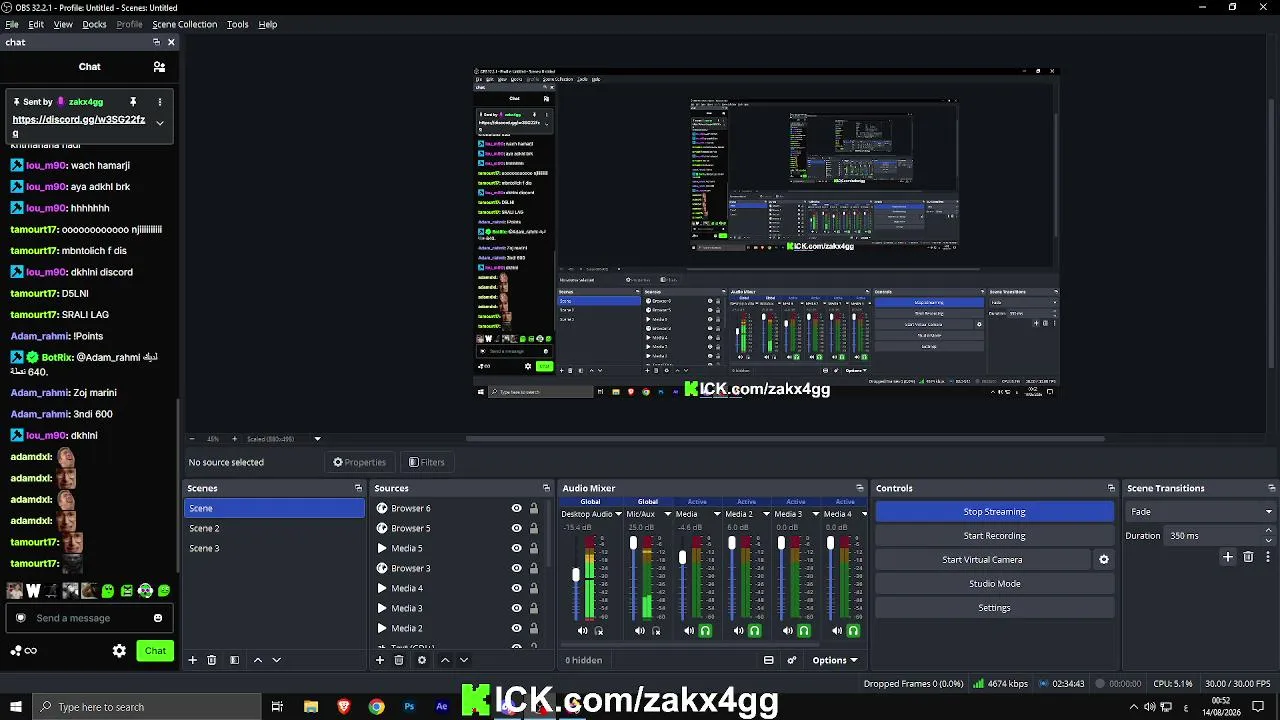Toggle audio monitoring on the Media 2 channel
This screenshot has height=720, width=1280.
click(755, 631)
